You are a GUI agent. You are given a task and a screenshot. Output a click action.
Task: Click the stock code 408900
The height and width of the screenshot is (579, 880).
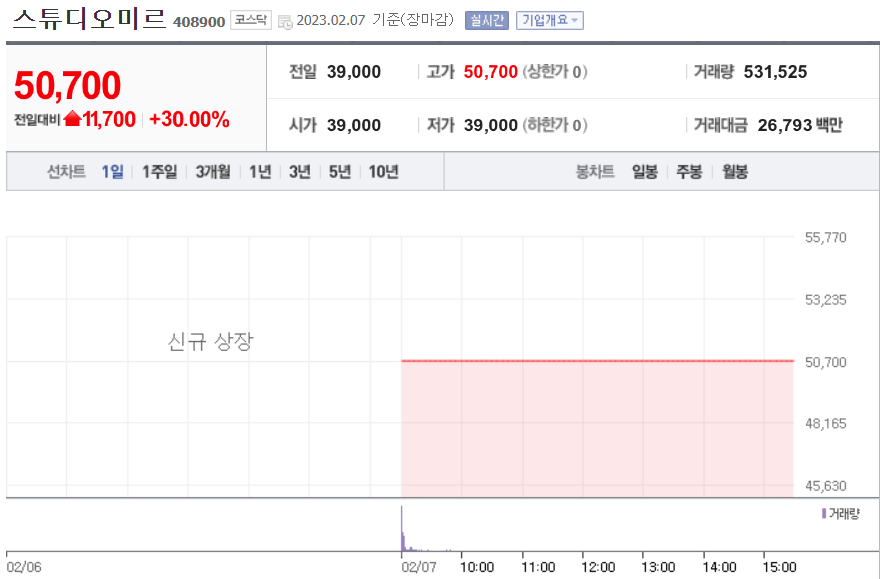point(199,22)
